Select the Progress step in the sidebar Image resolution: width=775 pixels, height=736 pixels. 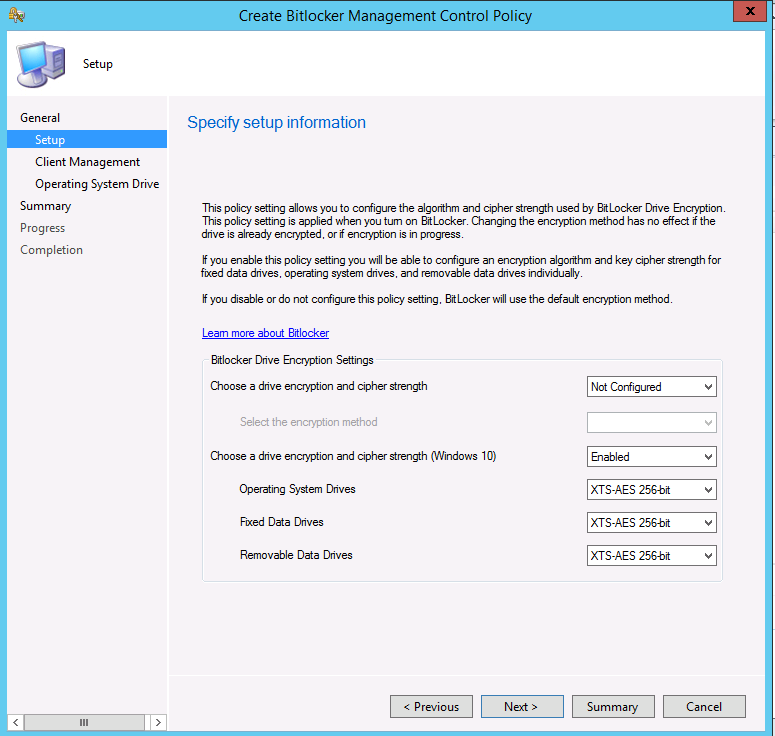coord(43,228)
